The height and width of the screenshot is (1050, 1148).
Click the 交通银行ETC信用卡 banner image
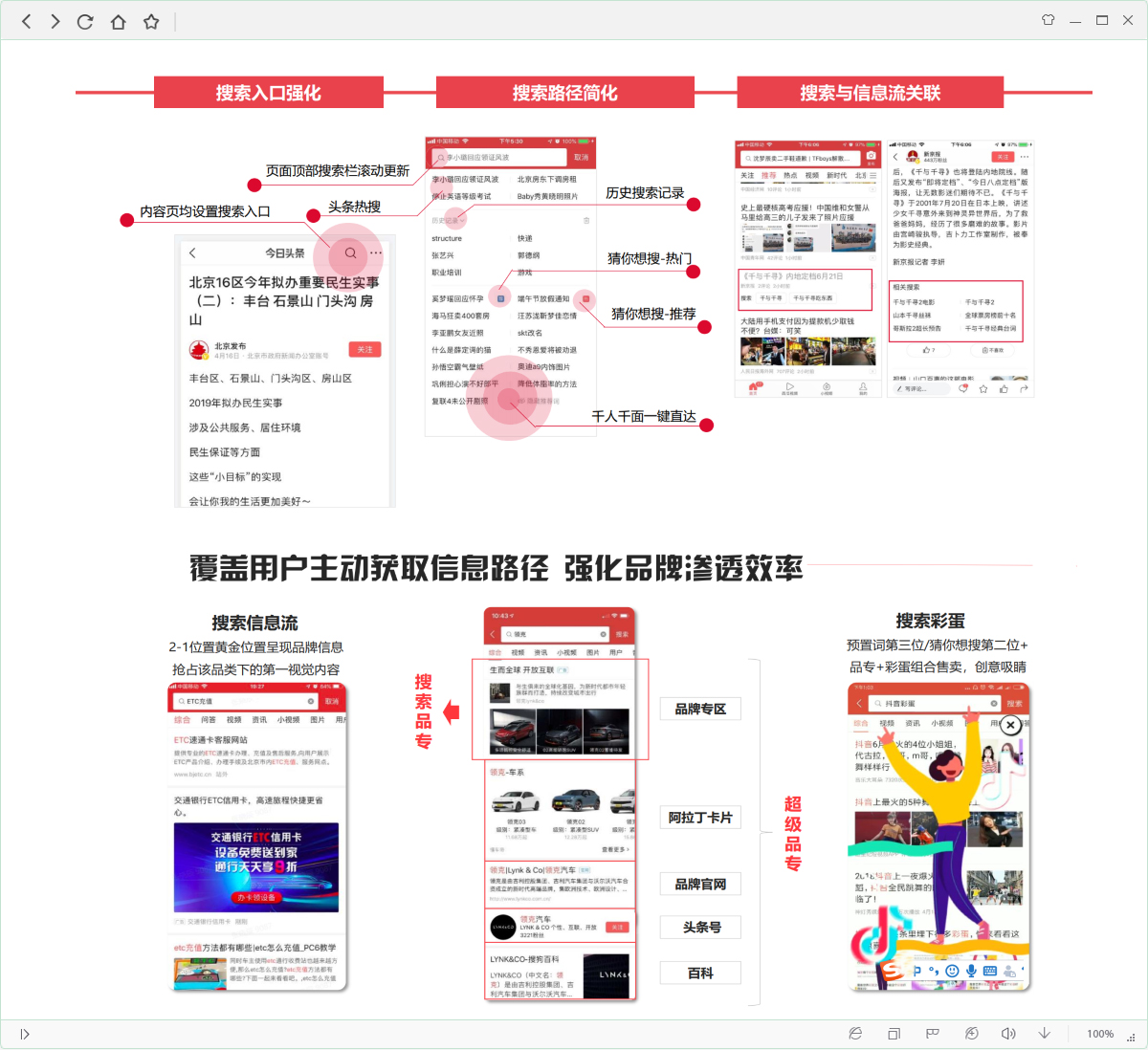(x=256, y=867)
